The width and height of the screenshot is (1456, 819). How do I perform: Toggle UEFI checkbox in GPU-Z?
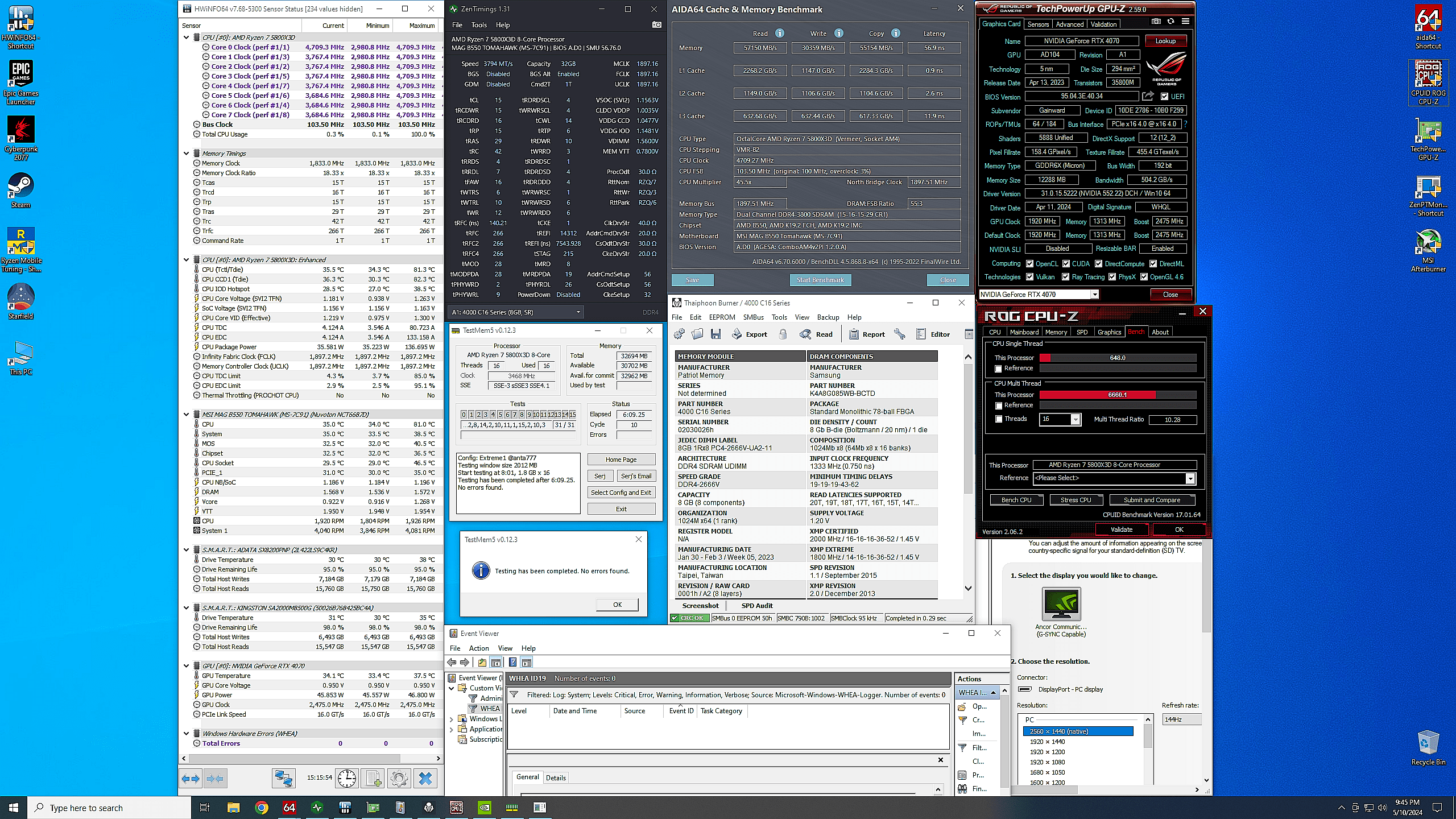1164,97
